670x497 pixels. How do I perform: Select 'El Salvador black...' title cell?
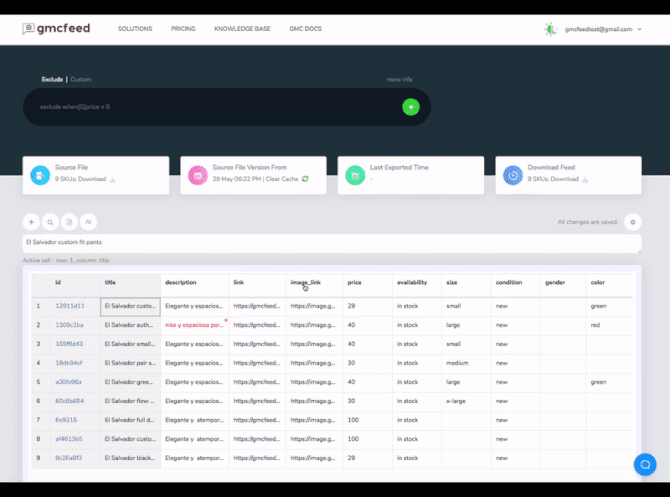[x=130, y=458]
